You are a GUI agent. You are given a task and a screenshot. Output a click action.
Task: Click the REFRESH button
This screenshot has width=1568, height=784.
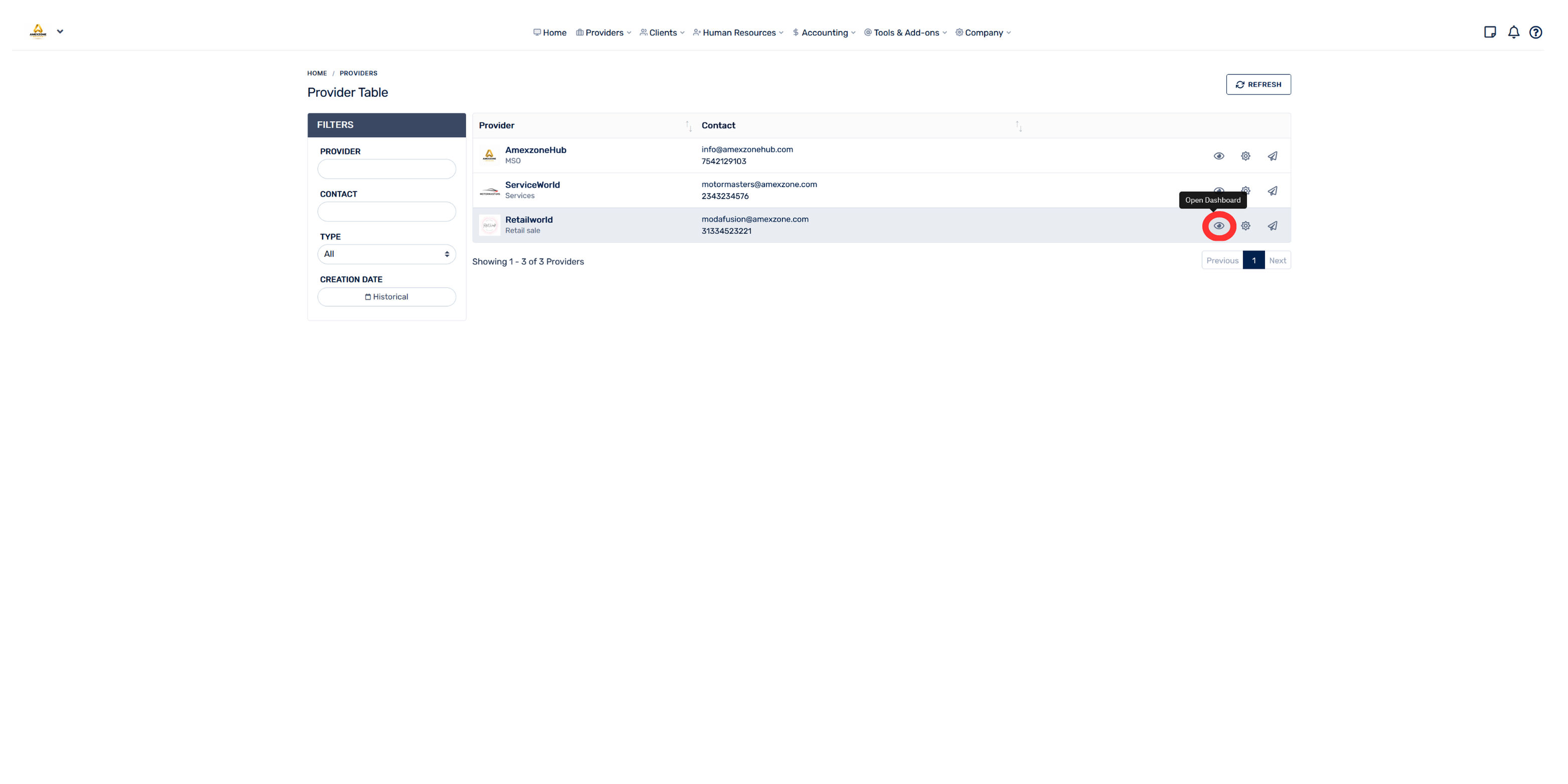click(1258, 85)
